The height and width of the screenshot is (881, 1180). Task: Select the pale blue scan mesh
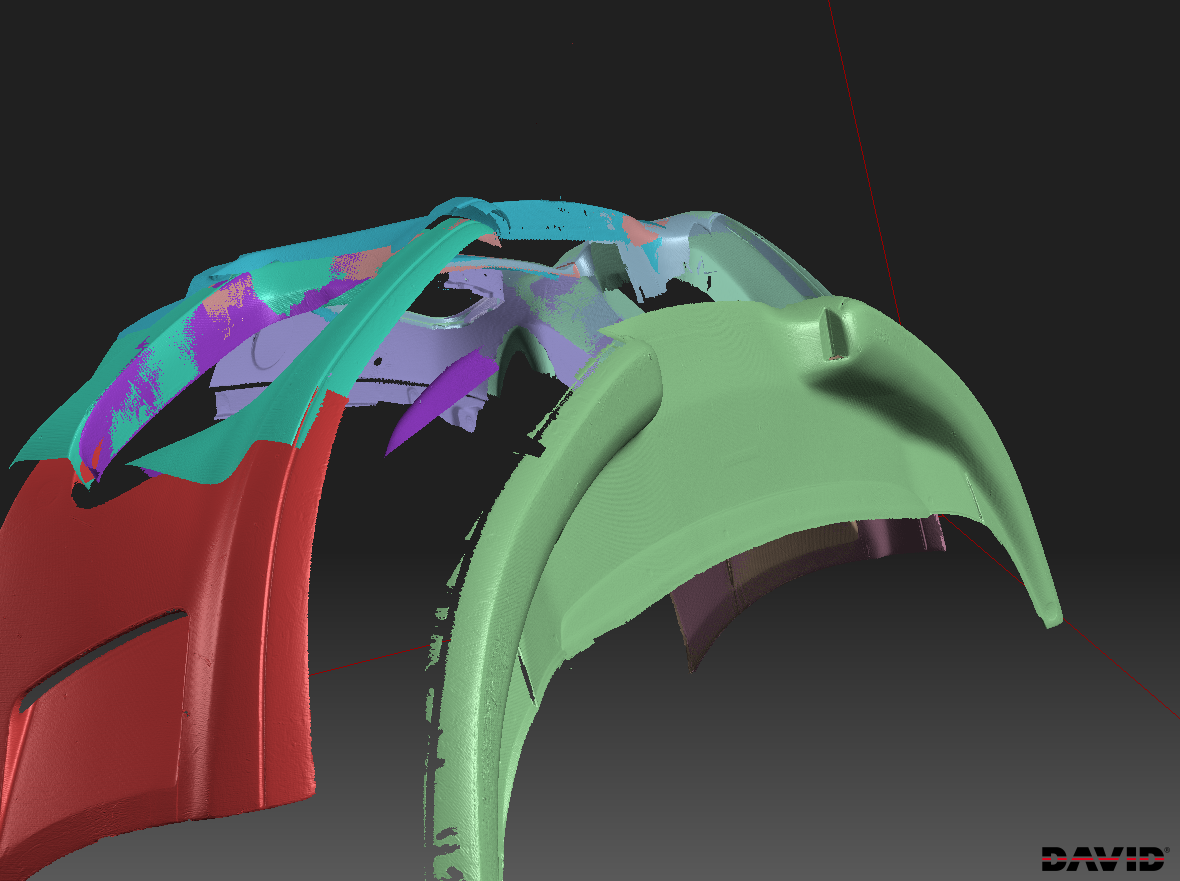tap(720, 250)
